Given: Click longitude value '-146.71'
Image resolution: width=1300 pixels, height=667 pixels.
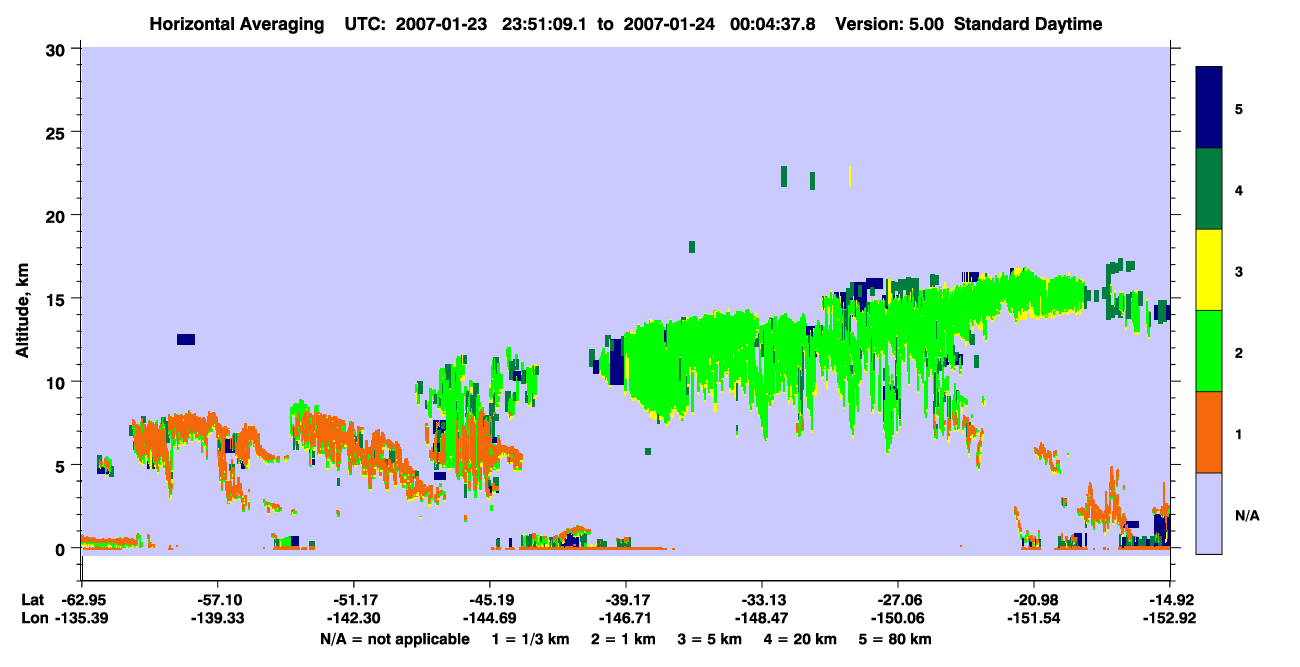Looking at the screenshot, I should tap(626, 618).
